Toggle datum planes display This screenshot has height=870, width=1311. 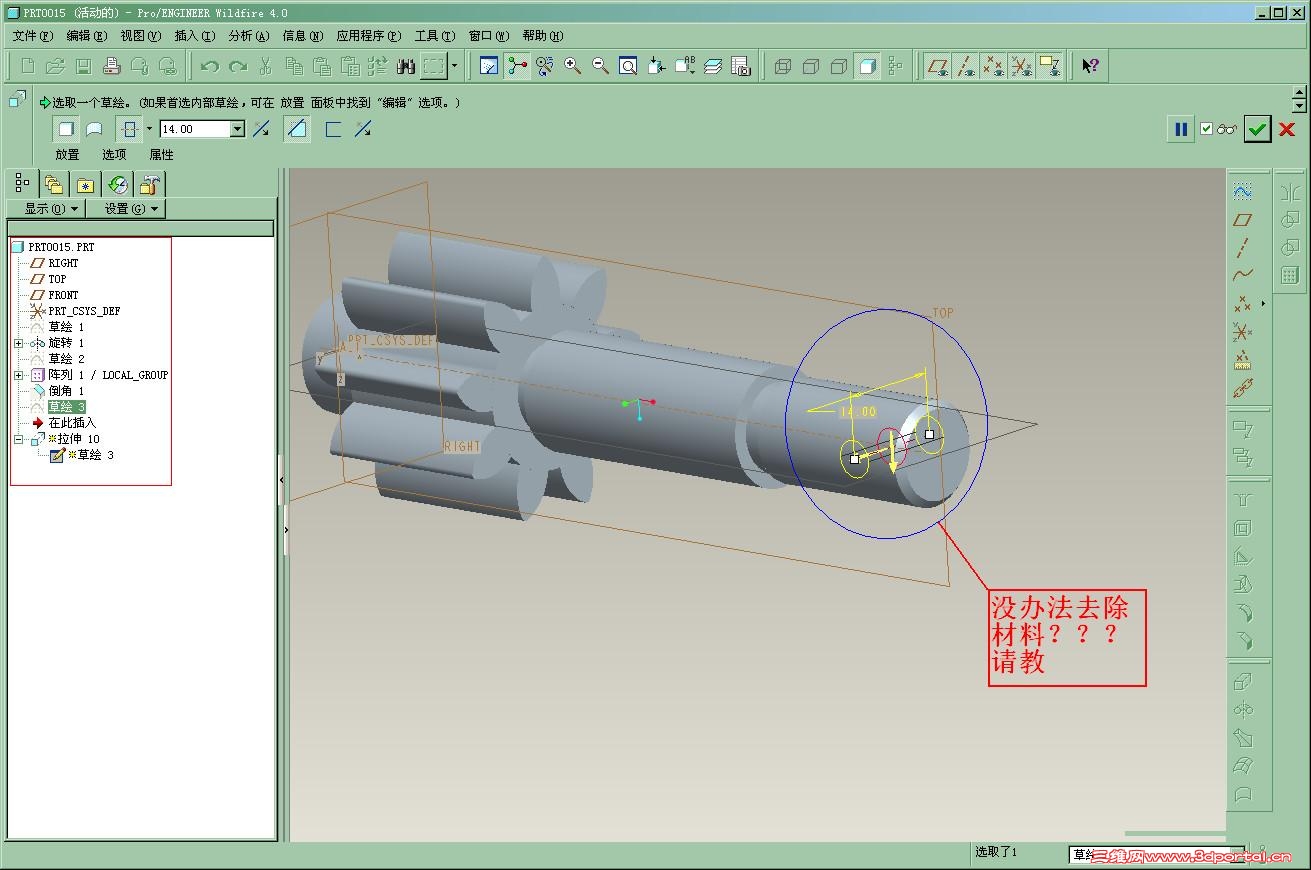938,66
